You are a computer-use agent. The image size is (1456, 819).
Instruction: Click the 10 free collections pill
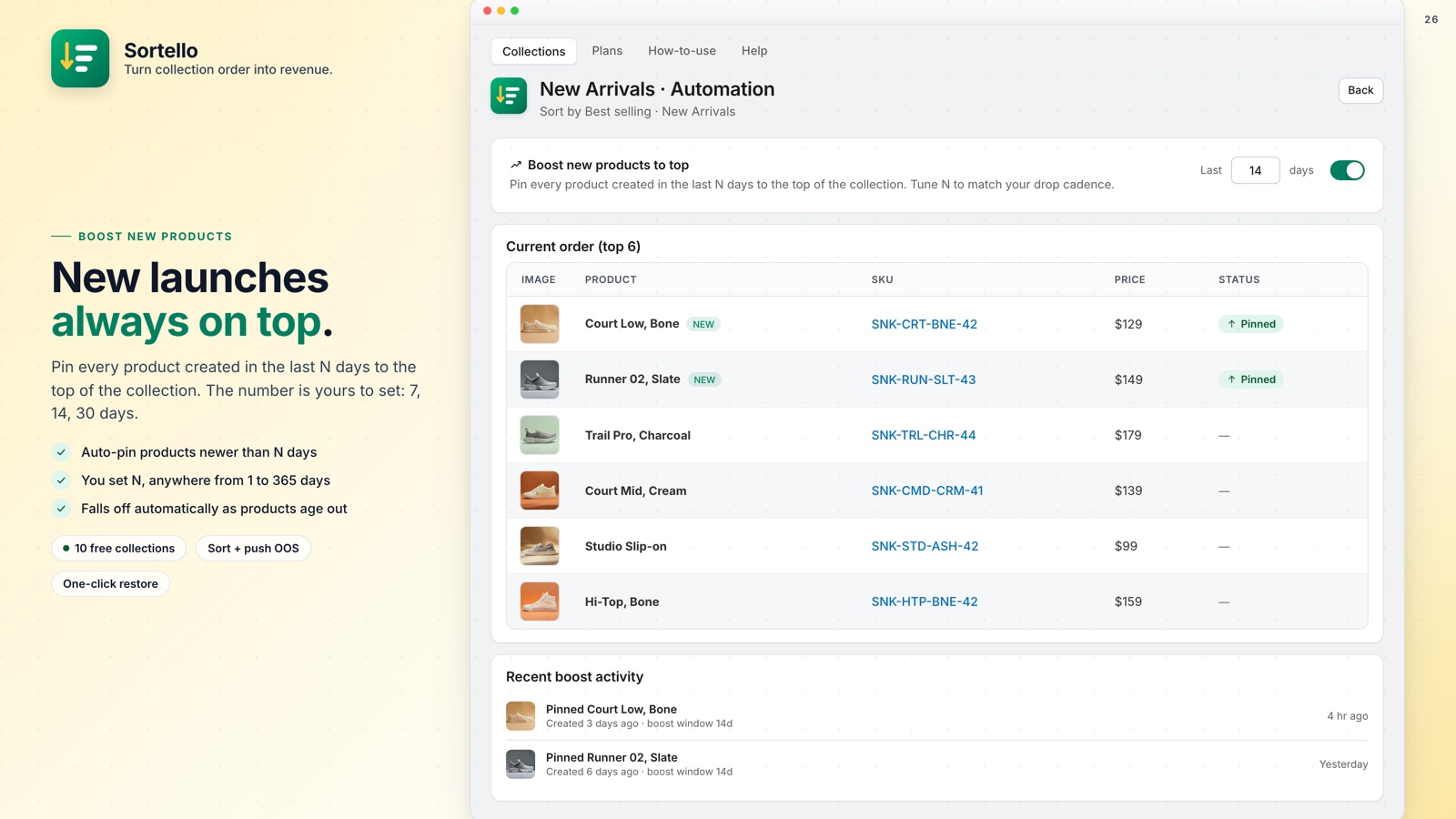click(x=118, y=549)
